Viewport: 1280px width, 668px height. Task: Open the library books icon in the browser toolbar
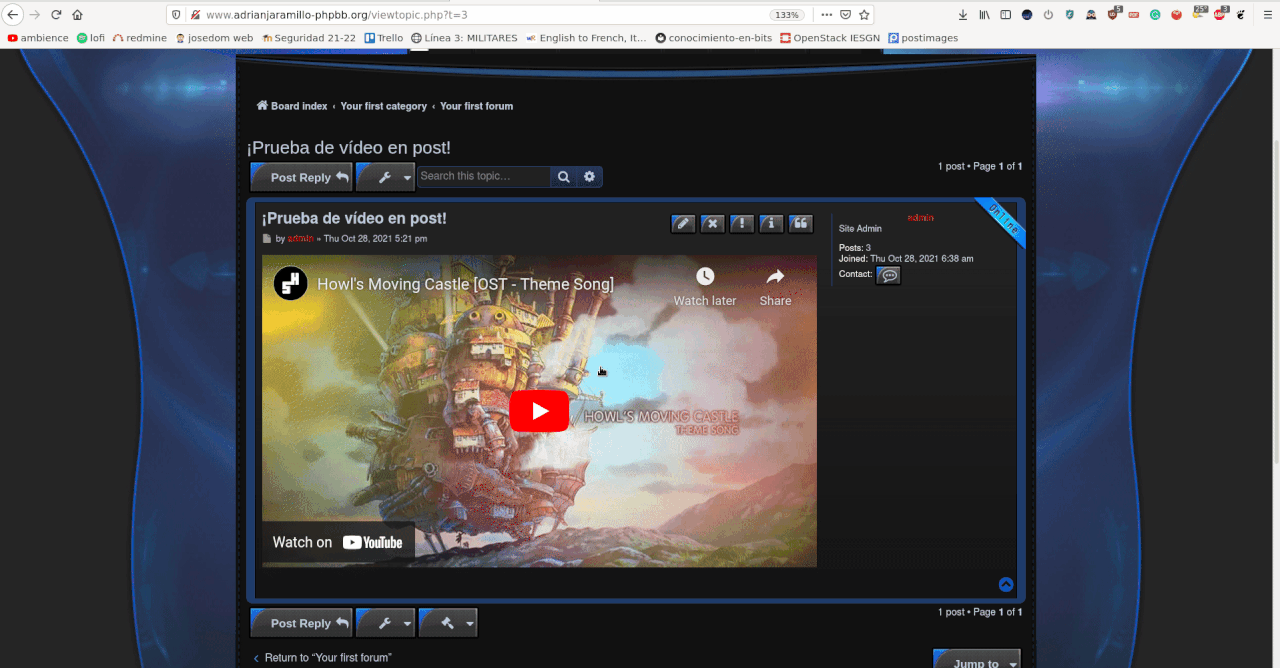click(984, 15)
